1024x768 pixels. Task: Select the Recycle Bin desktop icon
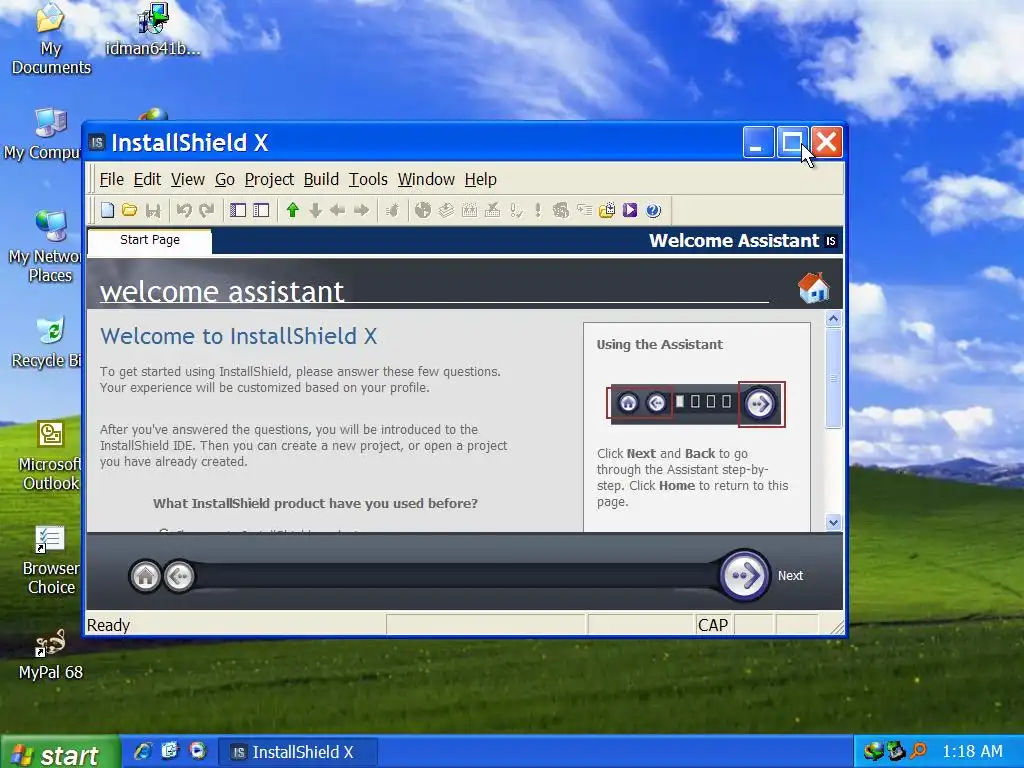click(x=47, y=343)
